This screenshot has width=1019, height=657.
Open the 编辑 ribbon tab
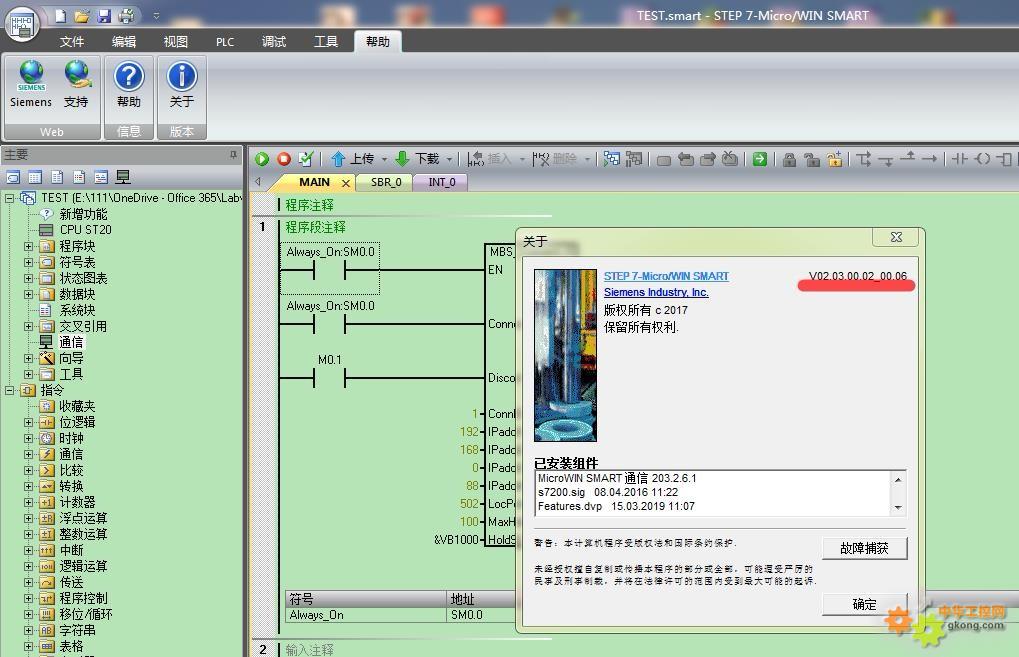[123, 42]
